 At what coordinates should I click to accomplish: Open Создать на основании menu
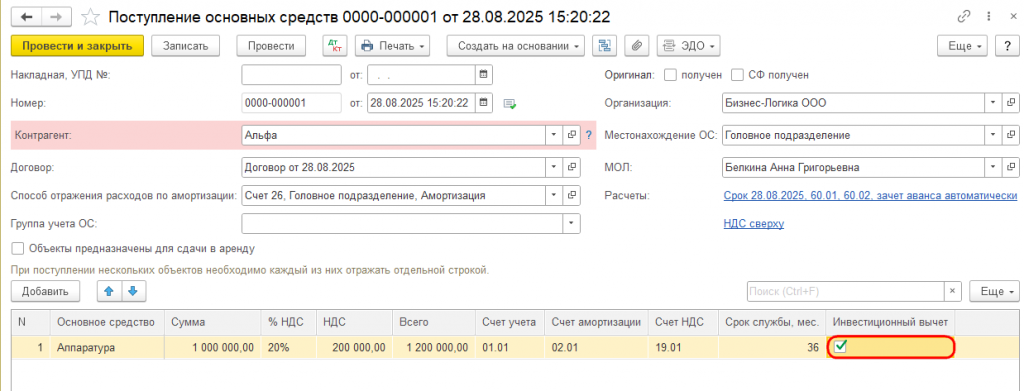pyautogui.click(x=516, y=46)
